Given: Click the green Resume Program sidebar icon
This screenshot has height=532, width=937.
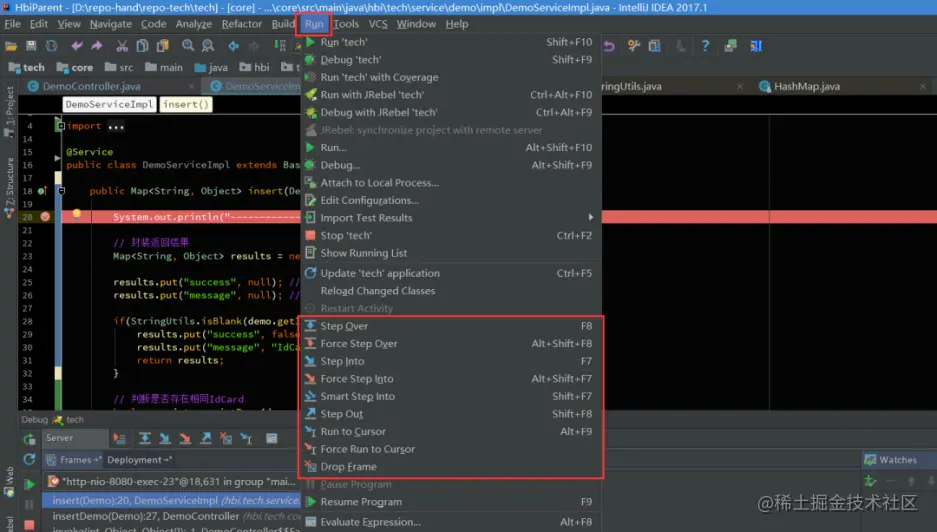Looking at the screenshot, I should point(29,484).
